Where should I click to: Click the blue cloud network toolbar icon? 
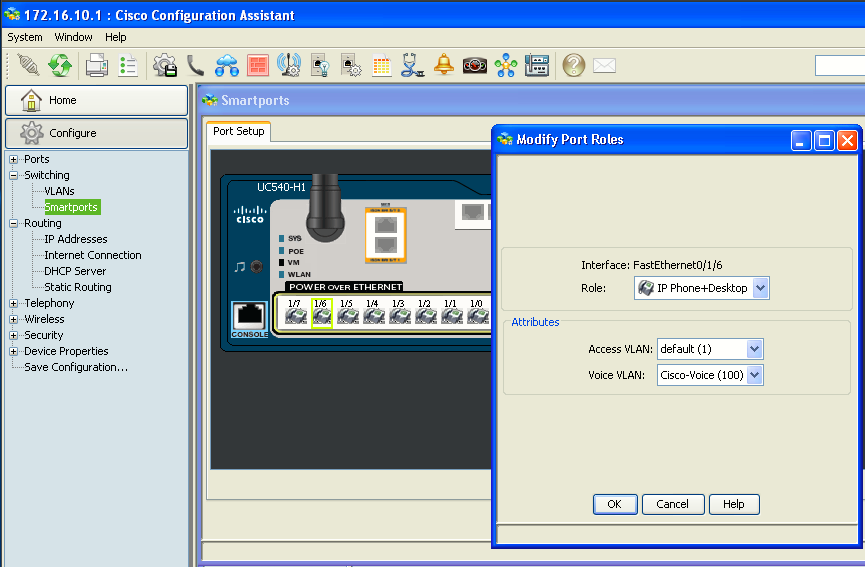point(227,65)
